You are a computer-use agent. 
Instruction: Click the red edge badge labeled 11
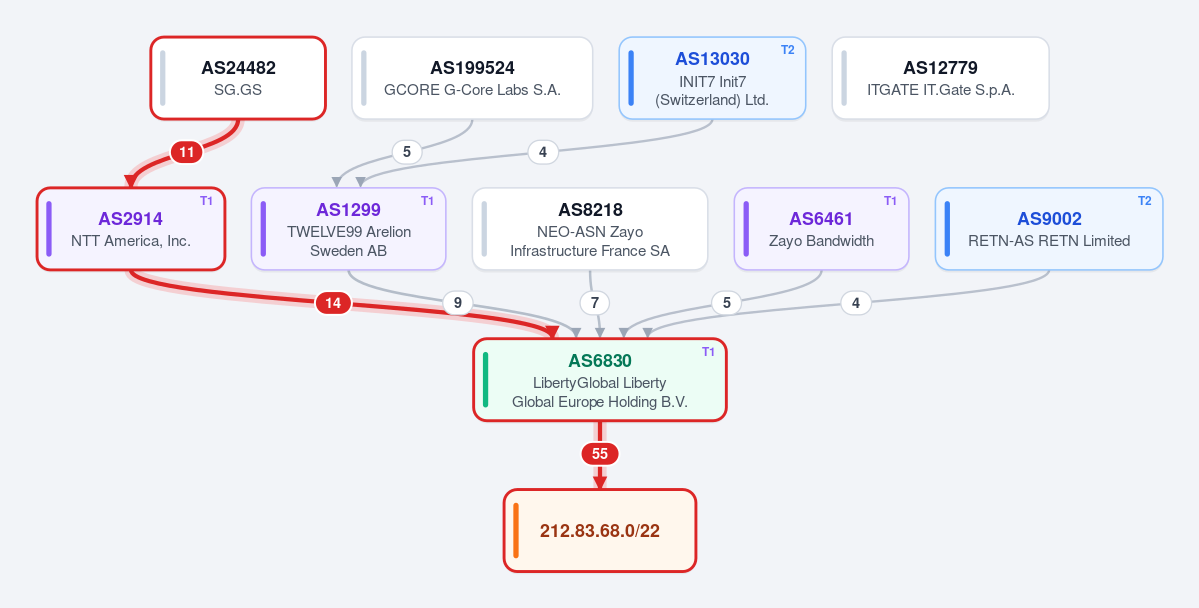[x=187, y=152]
